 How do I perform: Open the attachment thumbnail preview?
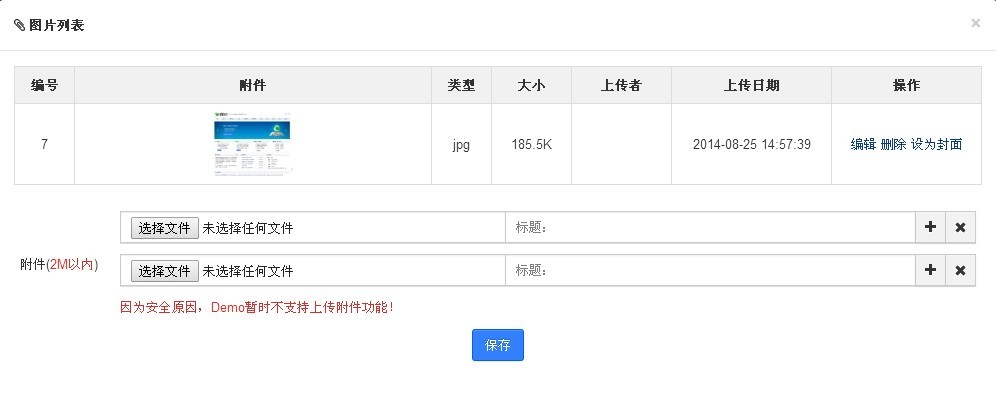252,144
